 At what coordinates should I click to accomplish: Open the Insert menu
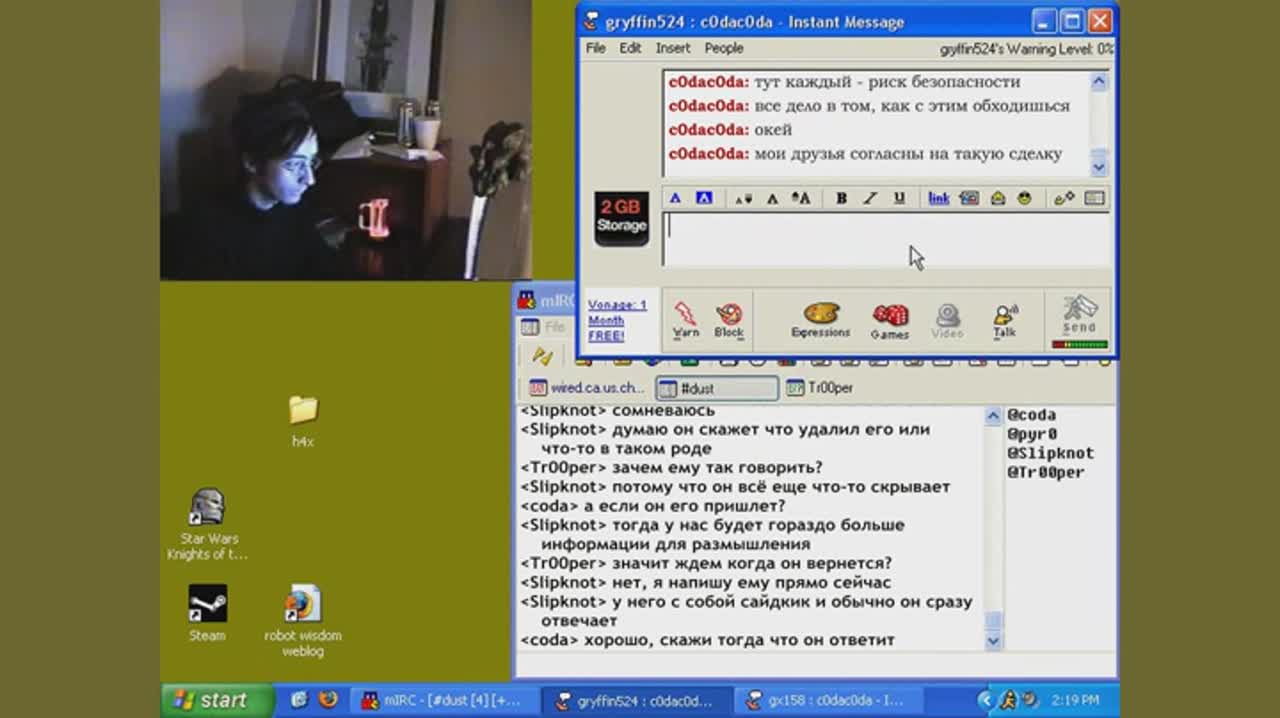pyautogui.click(x=672, y=48)
